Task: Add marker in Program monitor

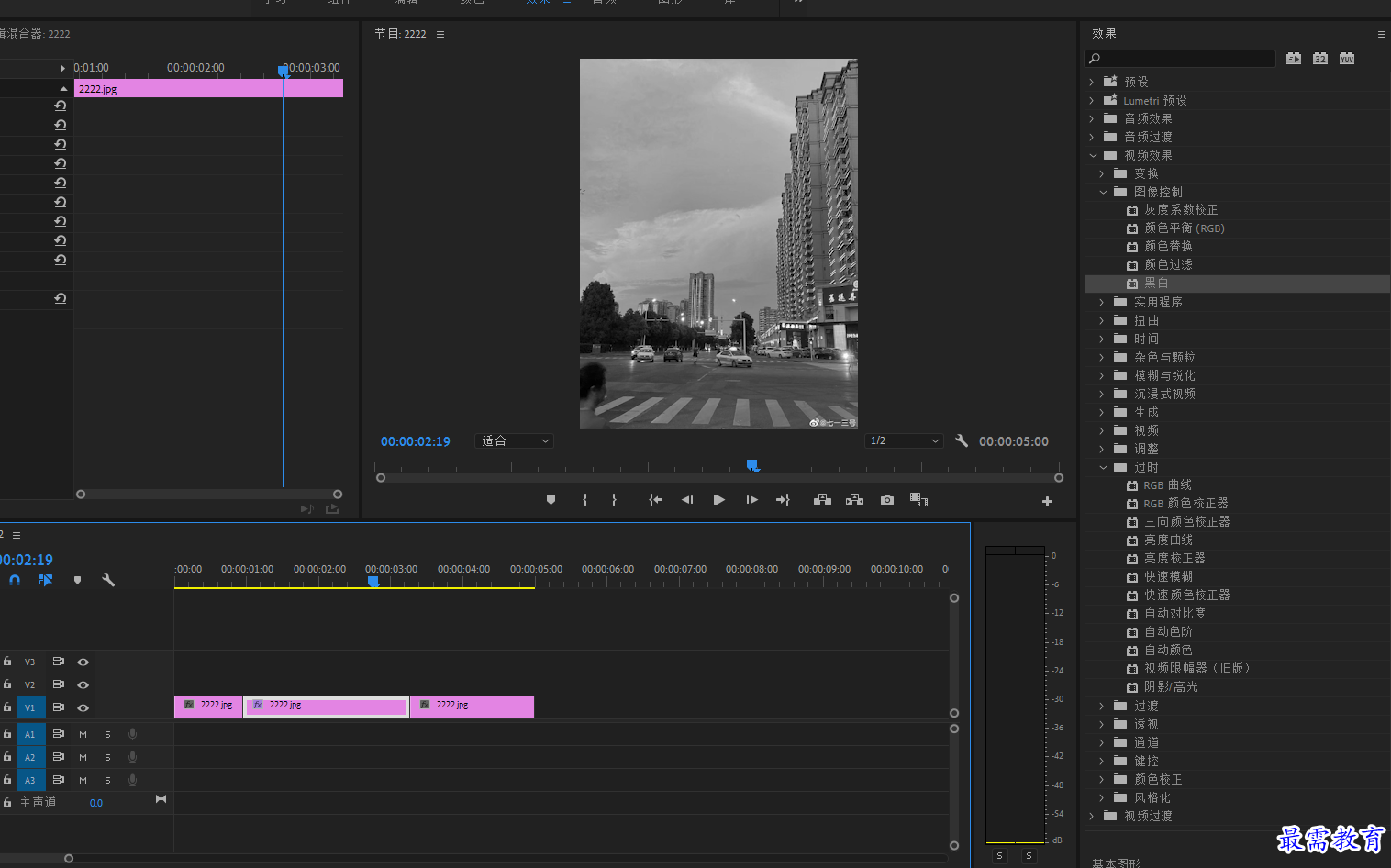Action: [x=551, y=500]
